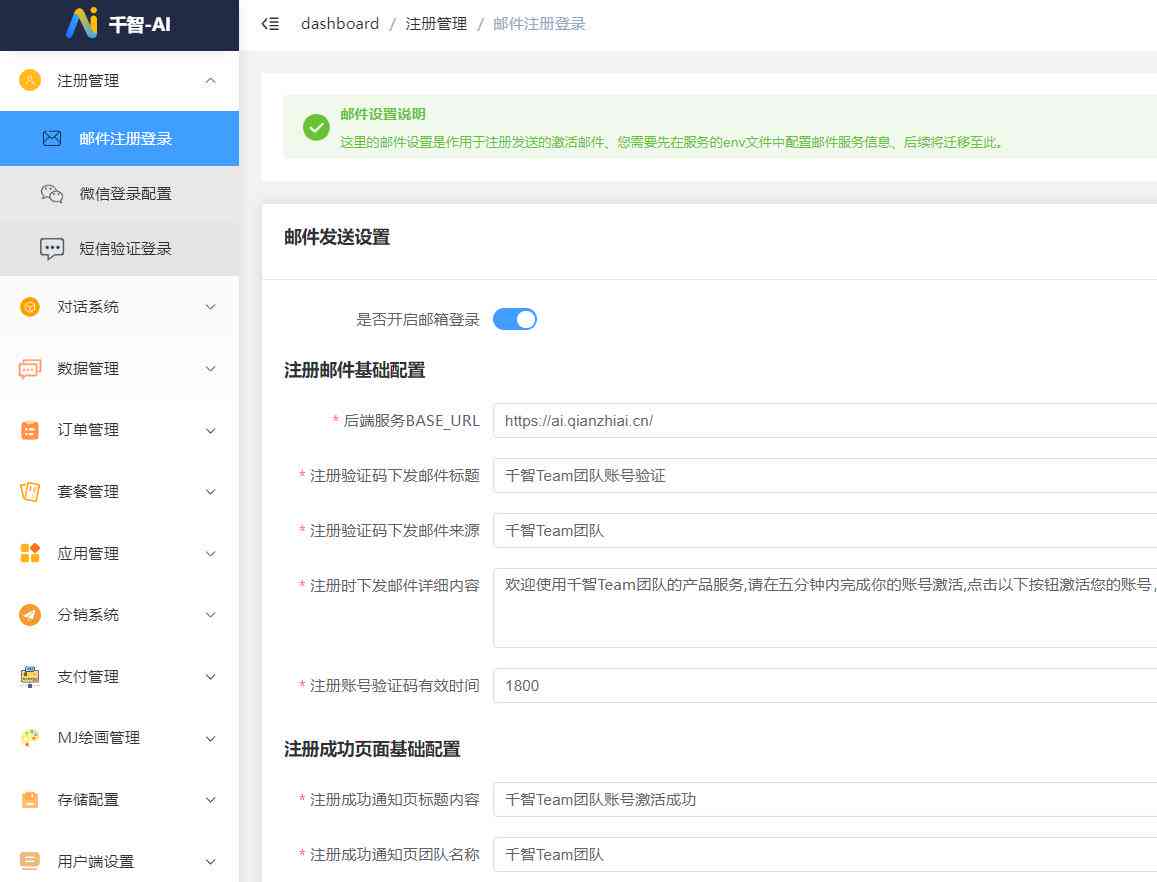Image resolution: width=1157 pixels, height=882 pixels.
Task: Click the 邮件设置说明 heading
Action: point(382,114)
